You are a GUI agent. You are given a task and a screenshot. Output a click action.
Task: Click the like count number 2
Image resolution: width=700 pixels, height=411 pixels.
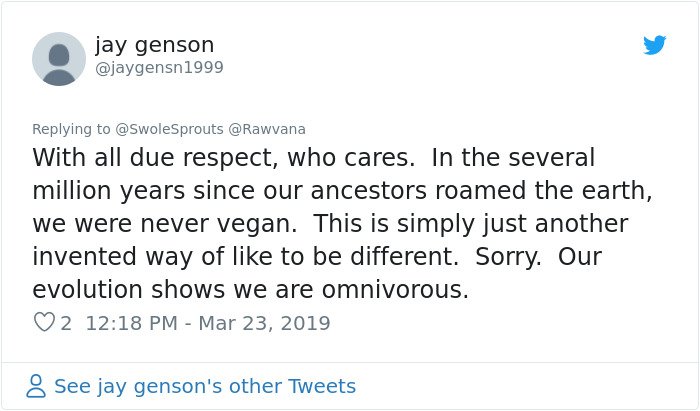pyautogui.click(x=66, y=323)
